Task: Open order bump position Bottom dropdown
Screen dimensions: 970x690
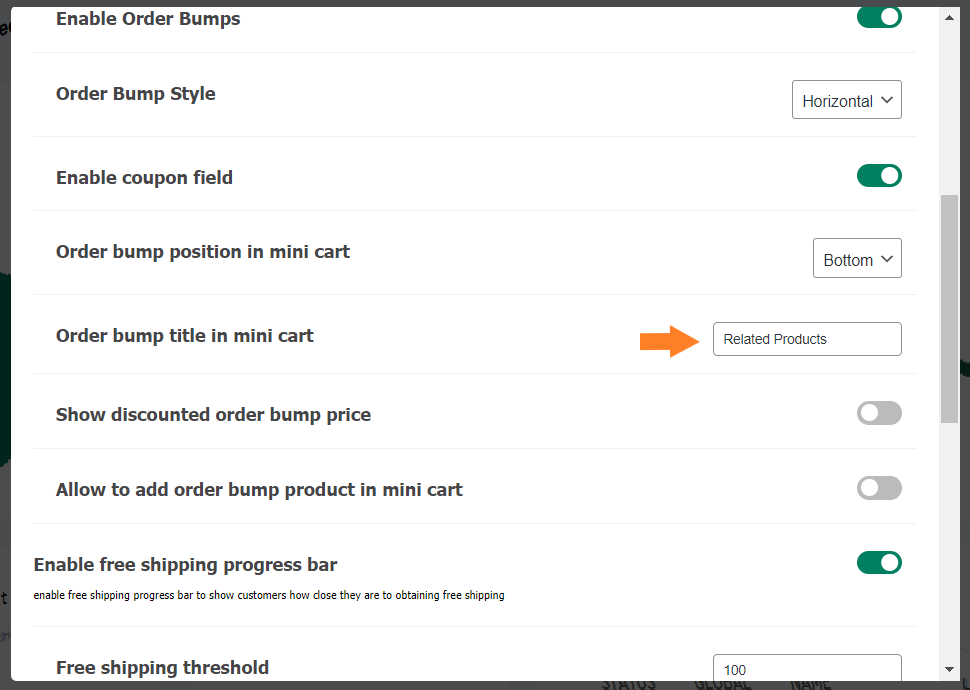Action: pos(857,258)
